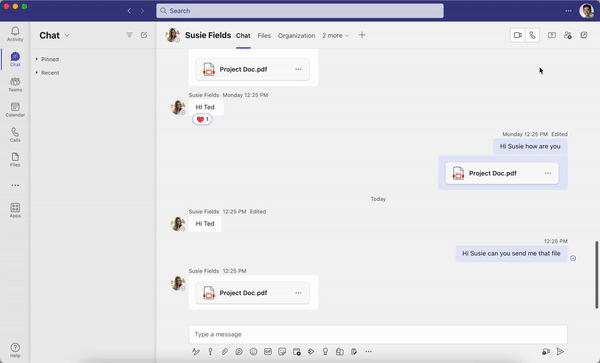
Task: Go to the Calls section
Action: tap(15, 135)
